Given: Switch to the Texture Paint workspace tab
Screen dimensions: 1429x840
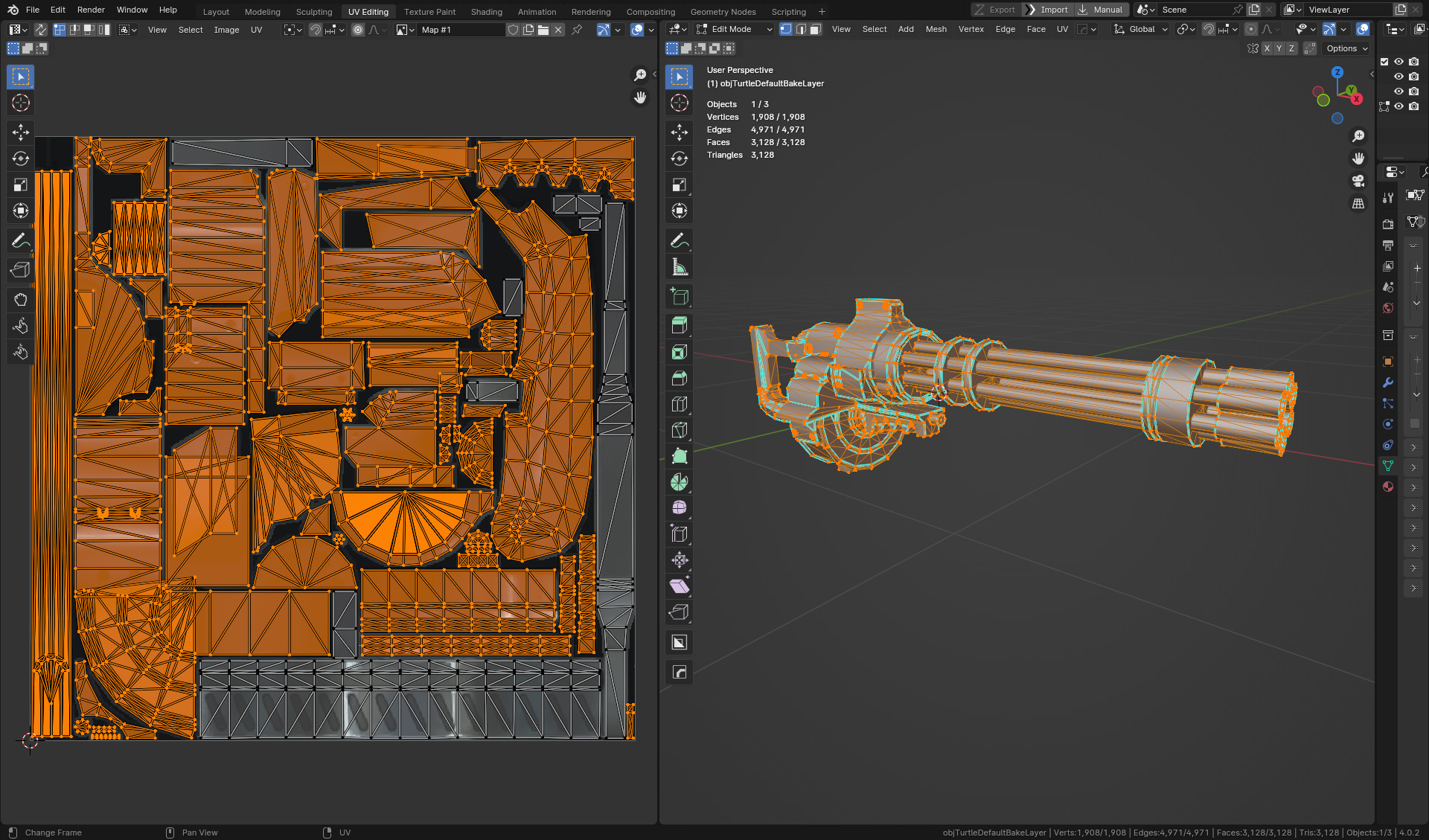Looking at the screenshot, I should pos(429,12).
